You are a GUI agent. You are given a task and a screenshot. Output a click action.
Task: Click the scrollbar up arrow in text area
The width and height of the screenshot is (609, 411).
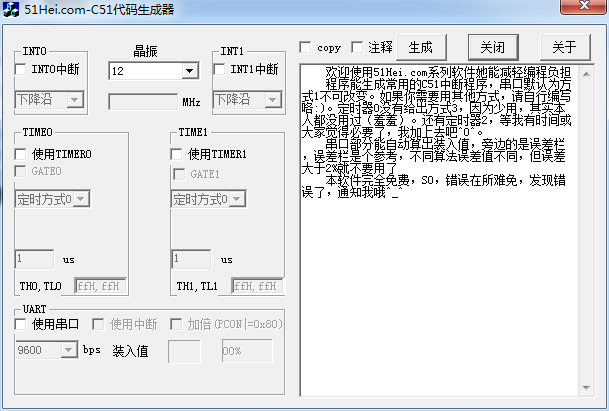tap(586, 74)
